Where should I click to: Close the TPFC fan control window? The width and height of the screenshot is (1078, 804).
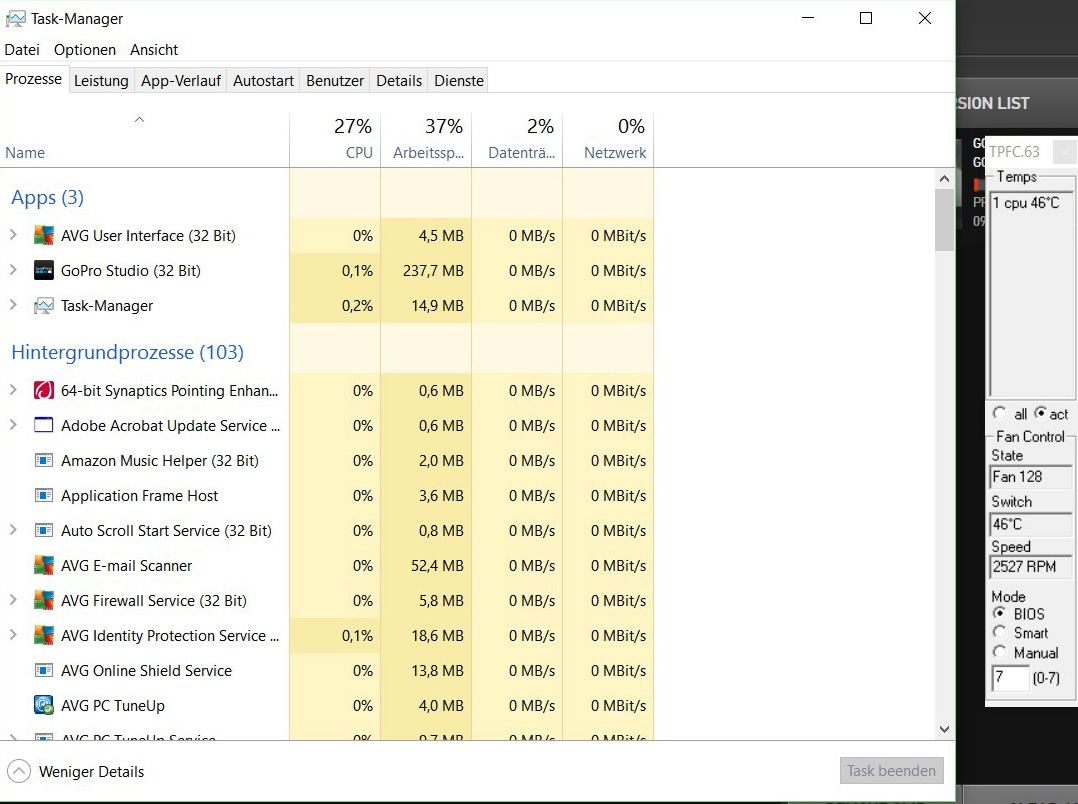(1065, 151)
